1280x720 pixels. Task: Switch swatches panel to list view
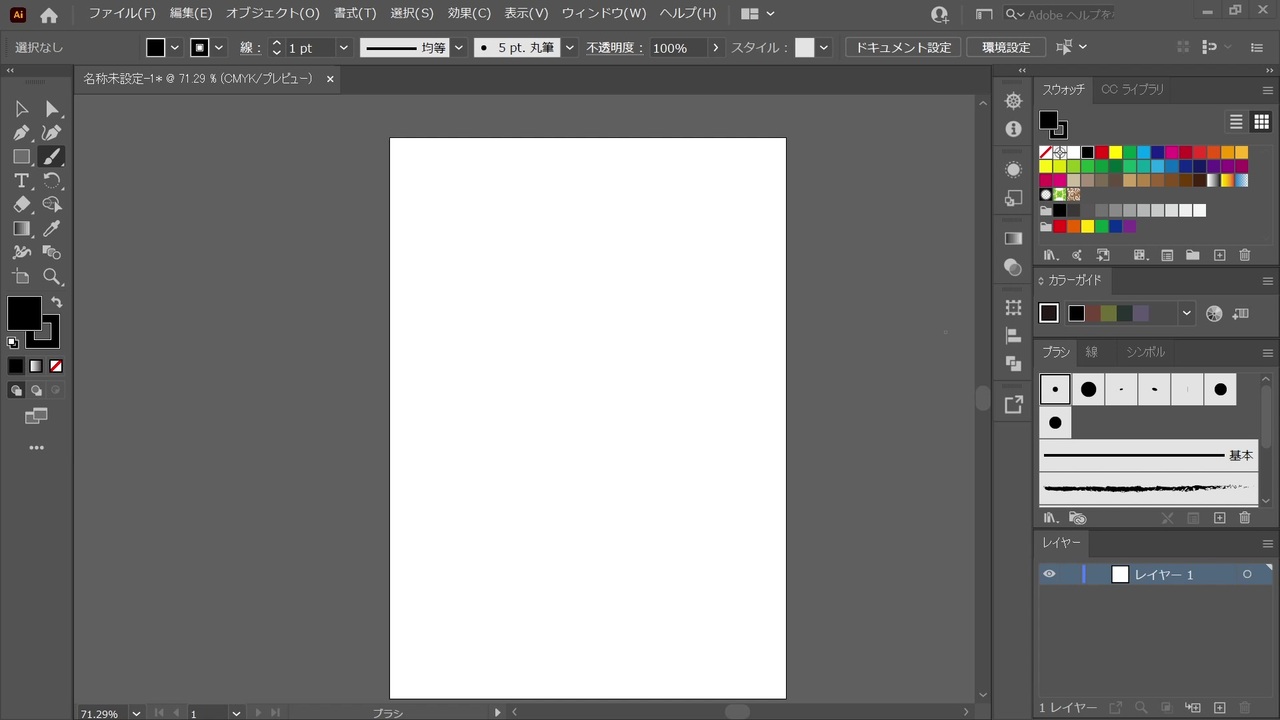1236,122
